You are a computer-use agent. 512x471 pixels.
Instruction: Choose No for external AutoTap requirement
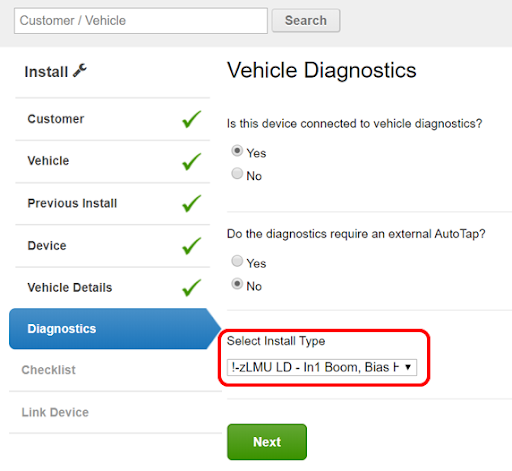pos(237,284)
